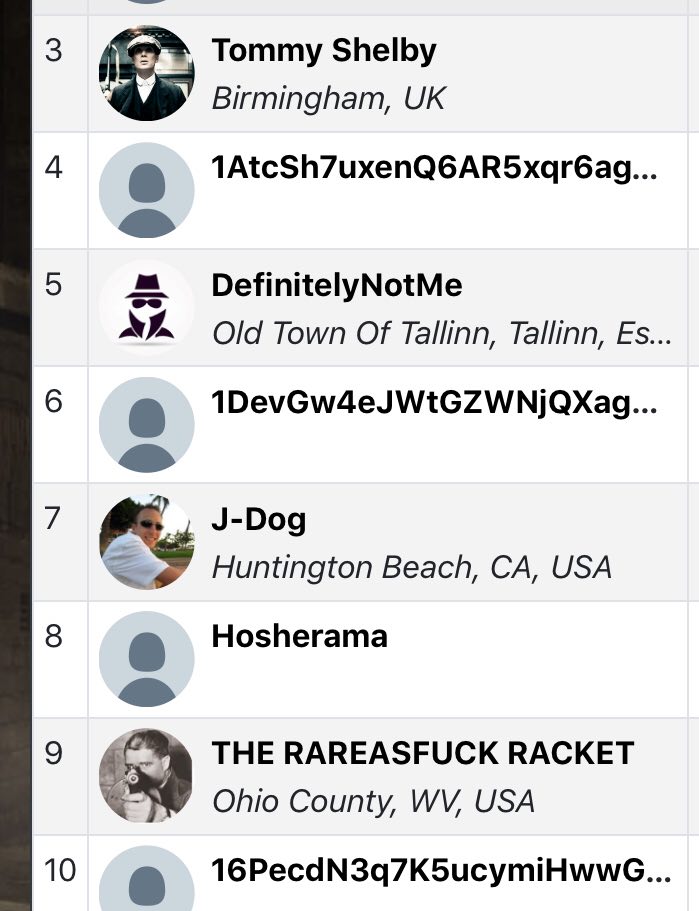Image resolution: width=699 pixels, height=911 pixels.
Task: Click Huntington Beach, CA, USA location
Action: click(412, 567)
